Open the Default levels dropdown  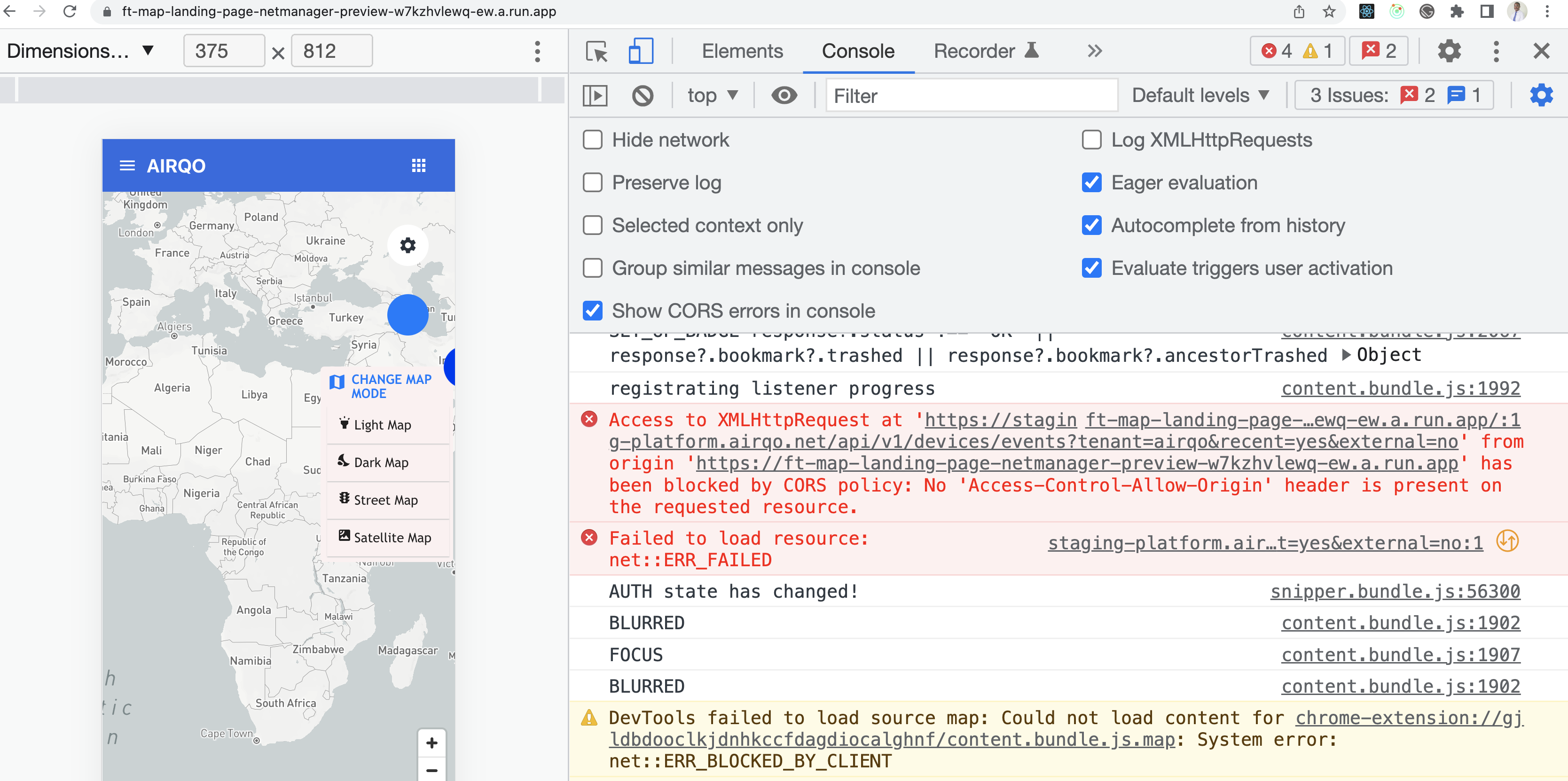1200,95
